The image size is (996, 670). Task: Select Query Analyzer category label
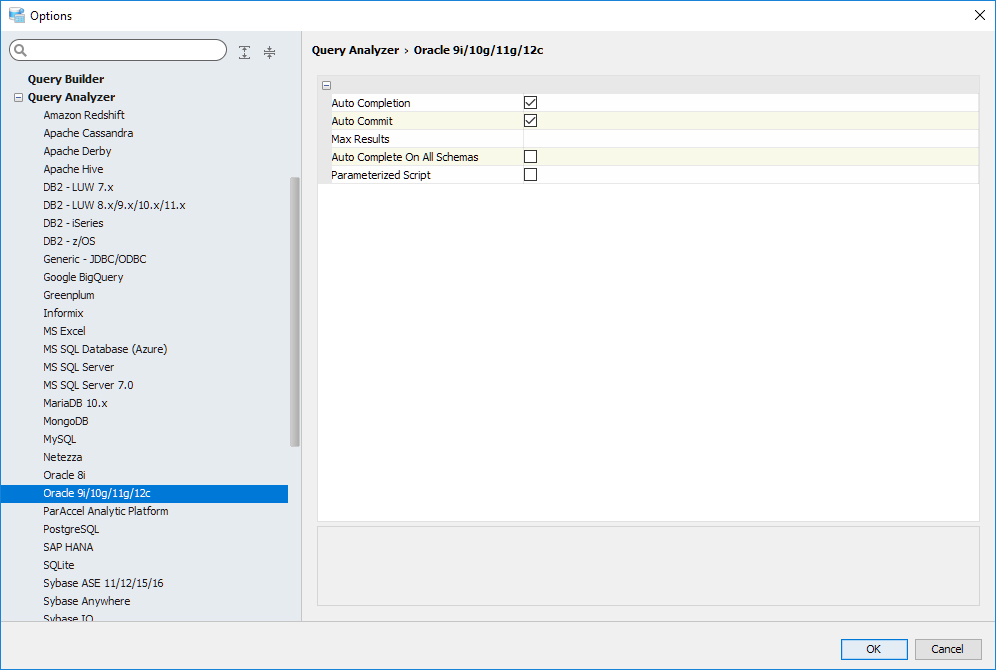71,97
